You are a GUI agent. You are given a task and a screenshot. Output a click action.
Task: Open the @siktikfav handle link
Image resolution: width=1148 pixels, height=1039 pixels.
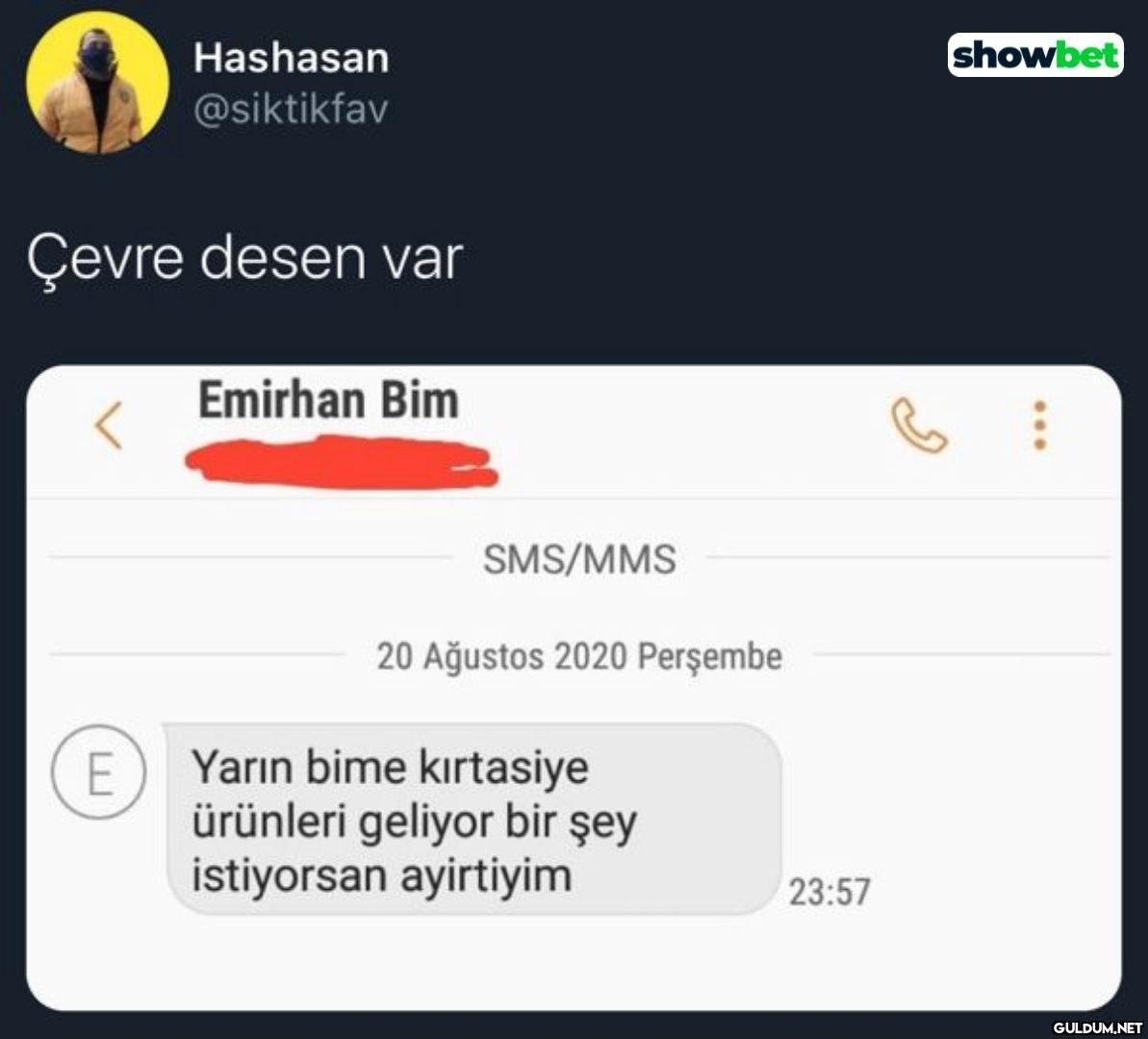(291, 110)
